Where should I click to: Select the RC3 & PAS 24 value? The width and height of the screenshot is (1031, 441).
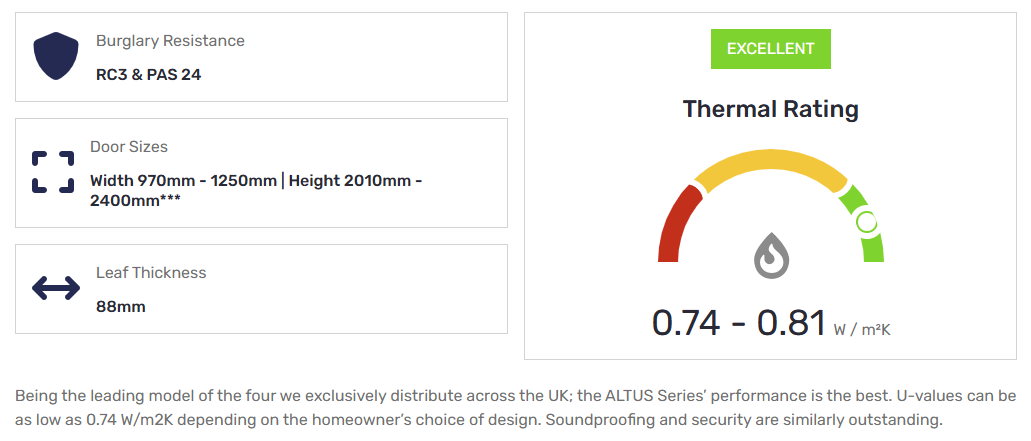[x=149, y=75]
